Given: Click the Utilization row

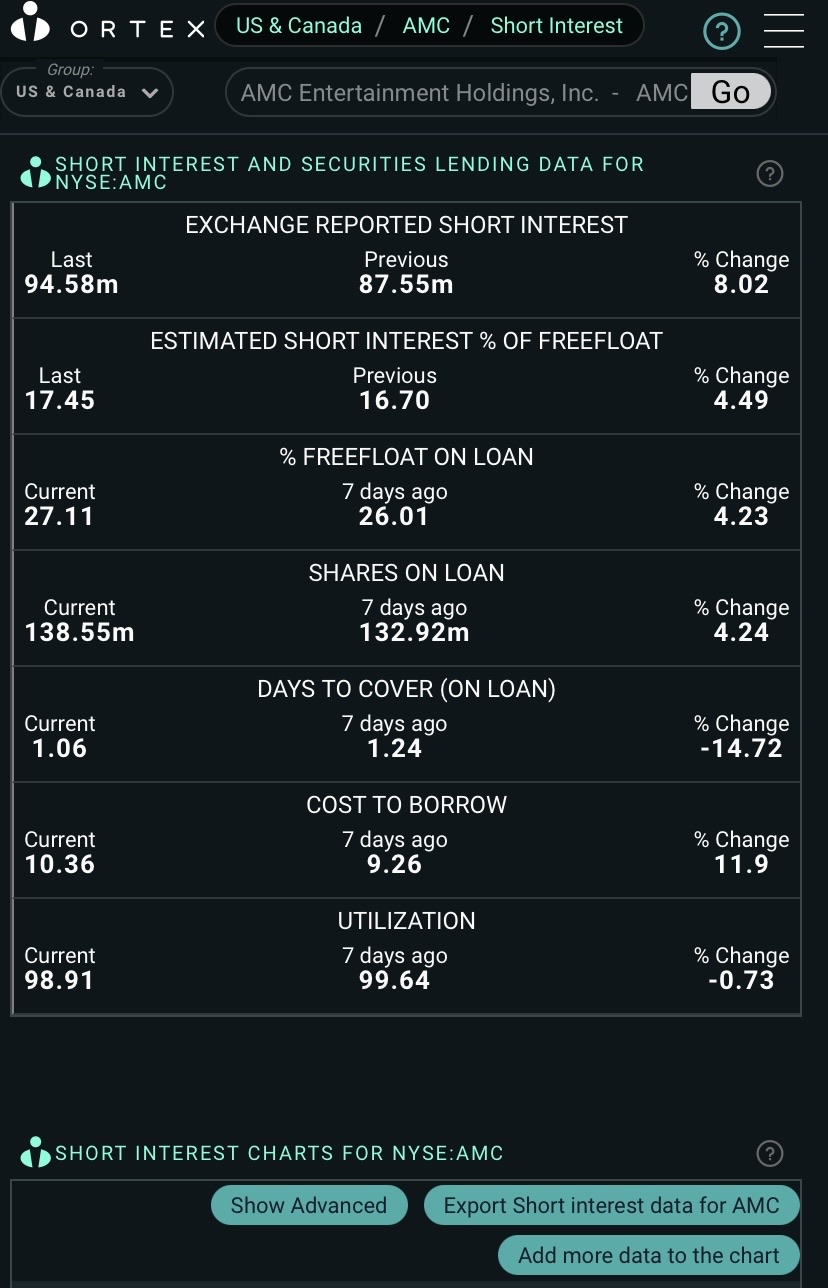Looking at the screenshot, I should point(406,956).
